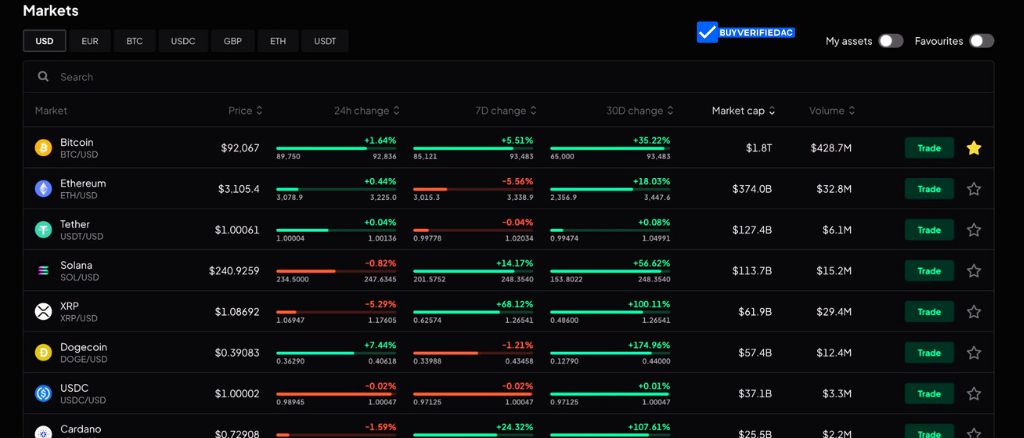Click the Tether coin icon
This screenshot has height=438, width=1024.
[43, 230]
